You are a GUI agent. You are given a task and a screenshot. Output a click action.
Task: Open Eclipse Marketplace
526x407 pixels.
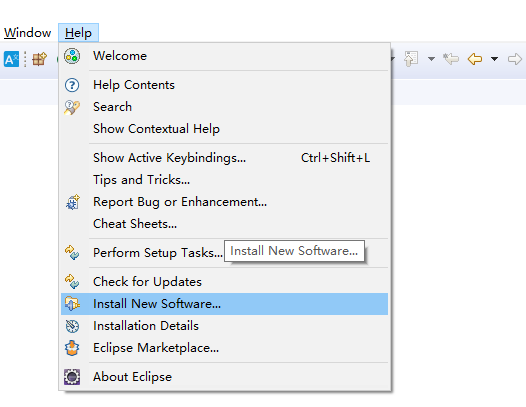click(x=224, y=348)
